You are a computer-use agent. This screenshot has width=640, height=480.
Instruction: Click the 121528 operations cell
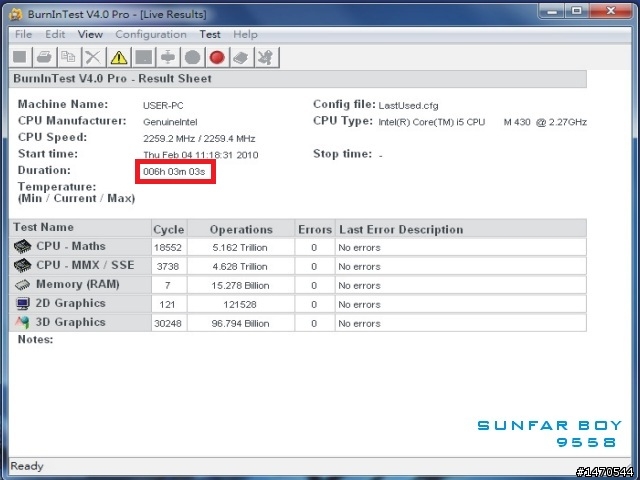click(x=240, y=304)
